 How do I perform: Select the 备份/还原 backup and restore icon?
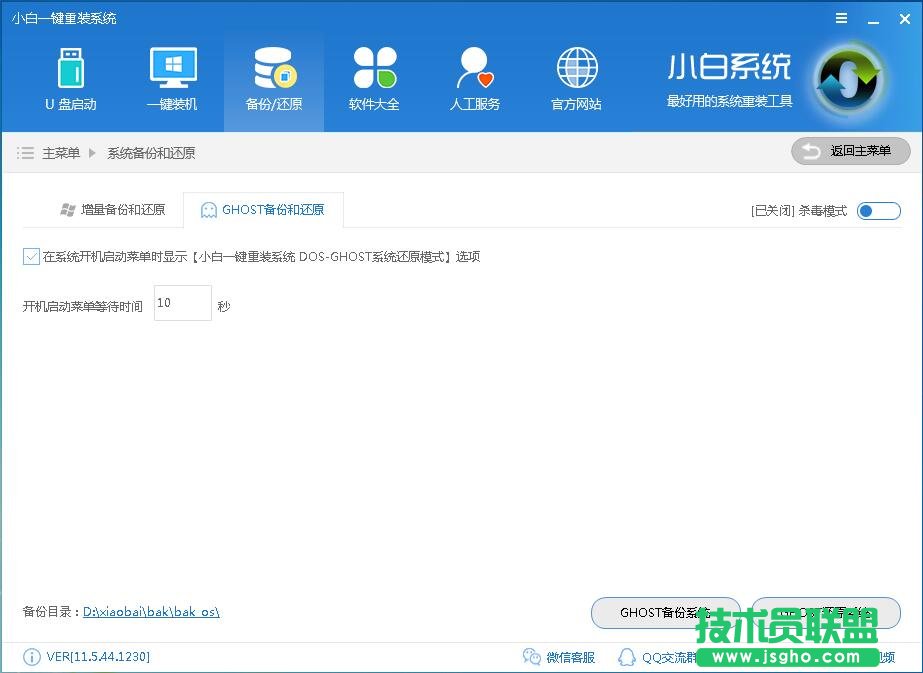[273, 78]
